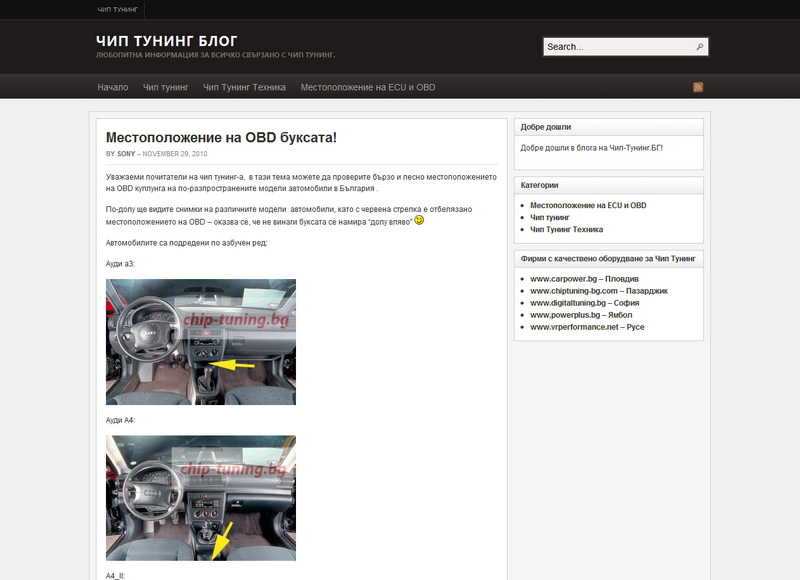
Task: Click the post date NOVEMBER 29, 2010
Action: click(175, 154)
